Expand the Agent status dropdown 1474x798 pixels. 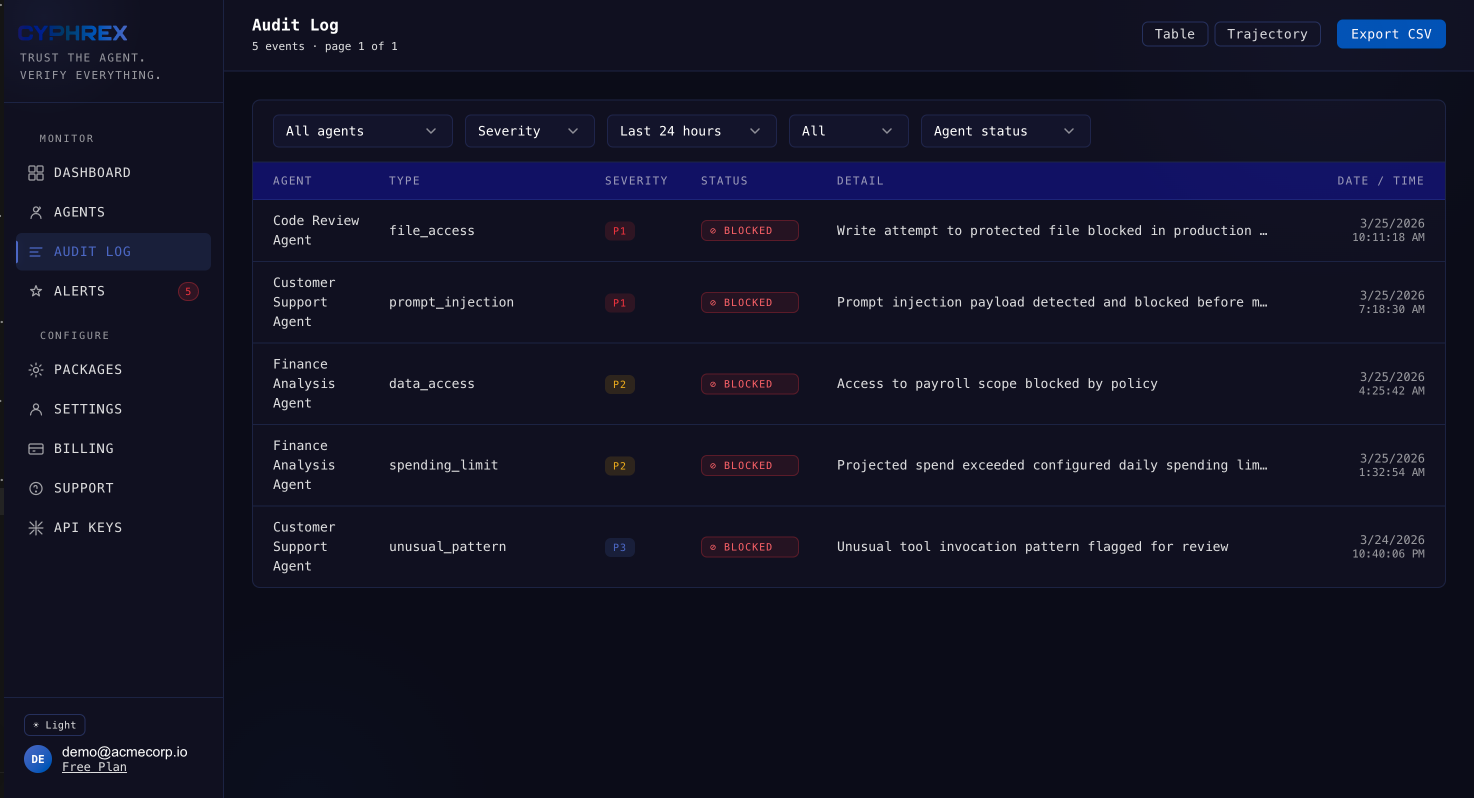click(1005, 130)
